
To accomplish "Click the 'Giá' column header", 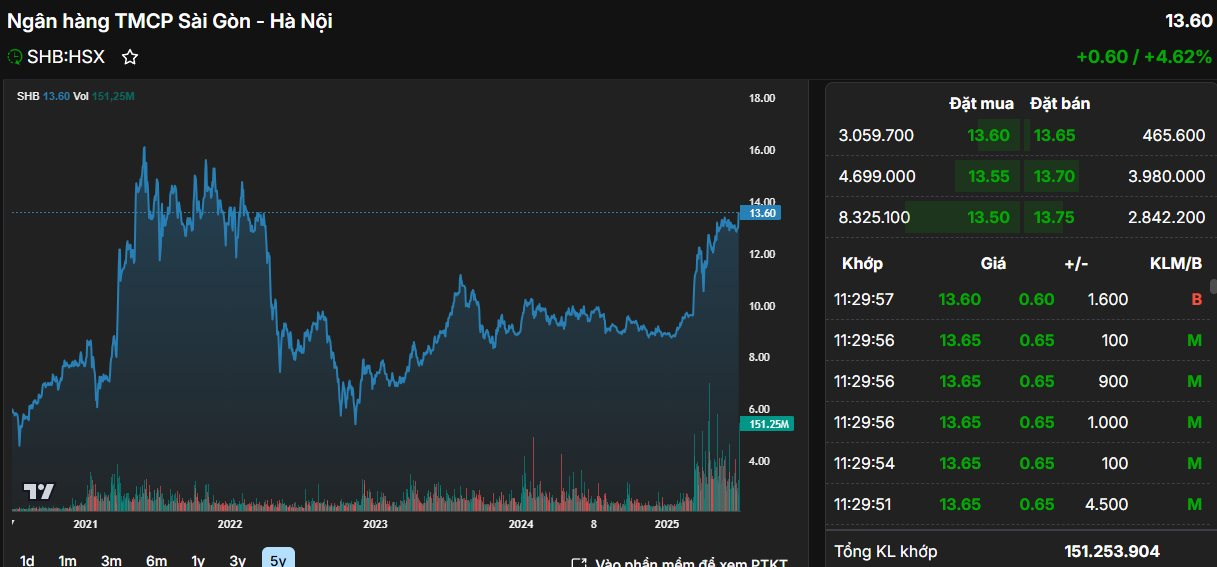I will click(x=993, y=263).
